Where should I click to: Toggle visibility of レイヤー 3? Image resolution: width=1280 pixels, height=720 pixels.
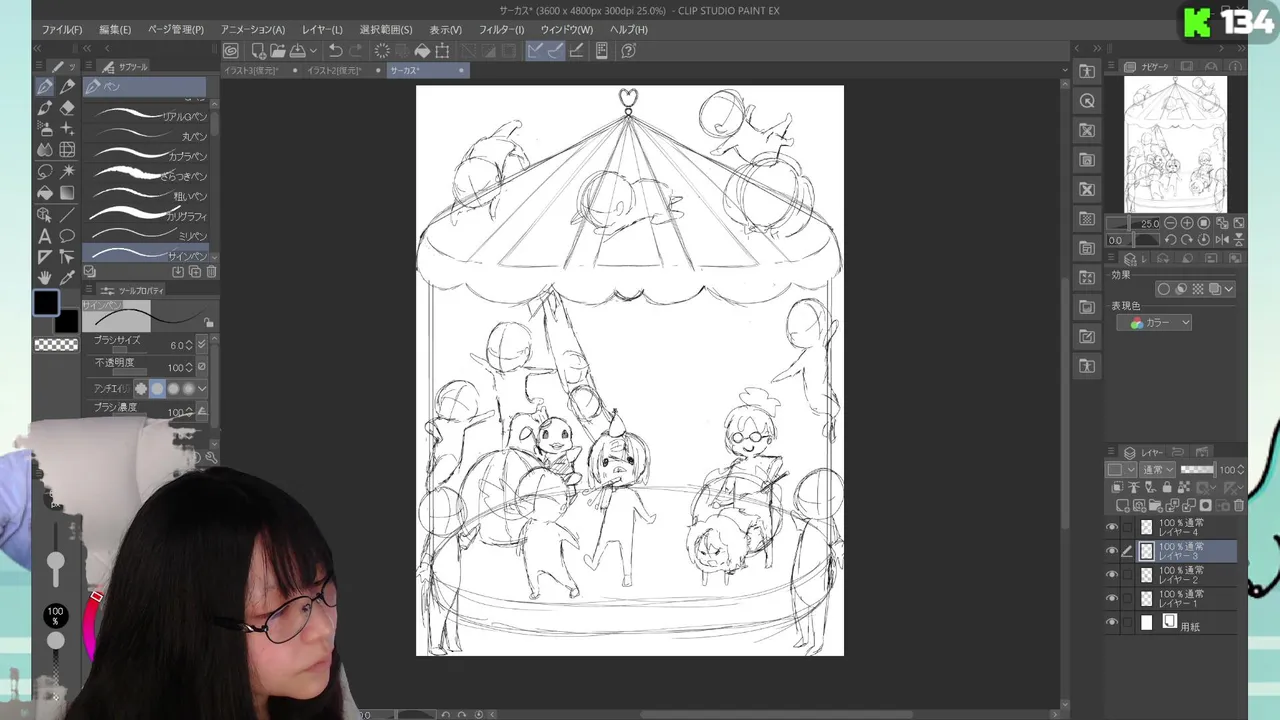click(1112, 551)
